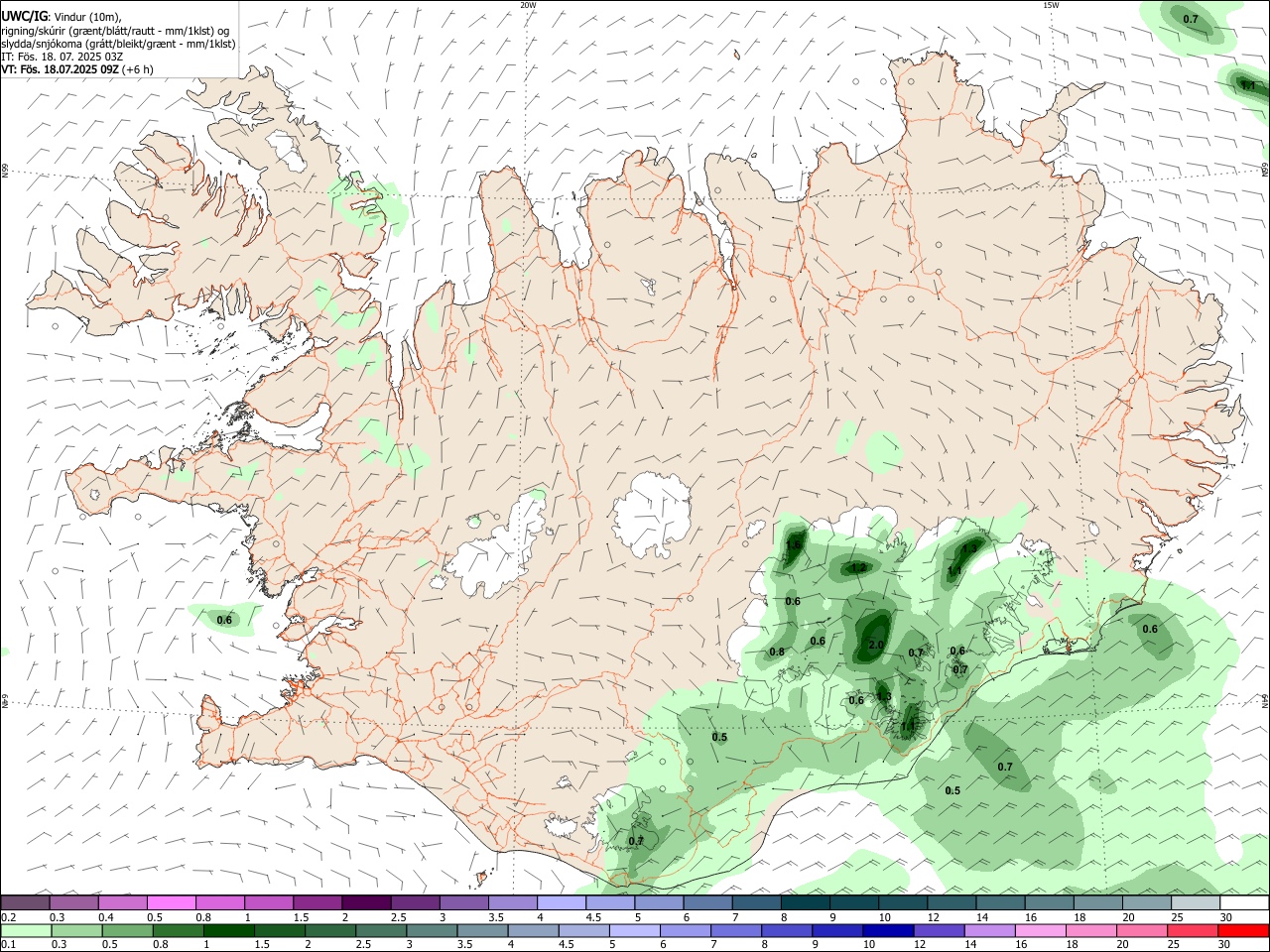Click the bright red 30 swatch on lower scale

[x=1243, y=931]
